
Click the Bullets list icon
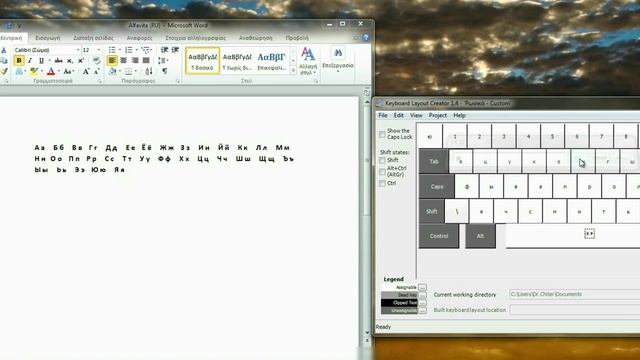(x=112, y=50)
